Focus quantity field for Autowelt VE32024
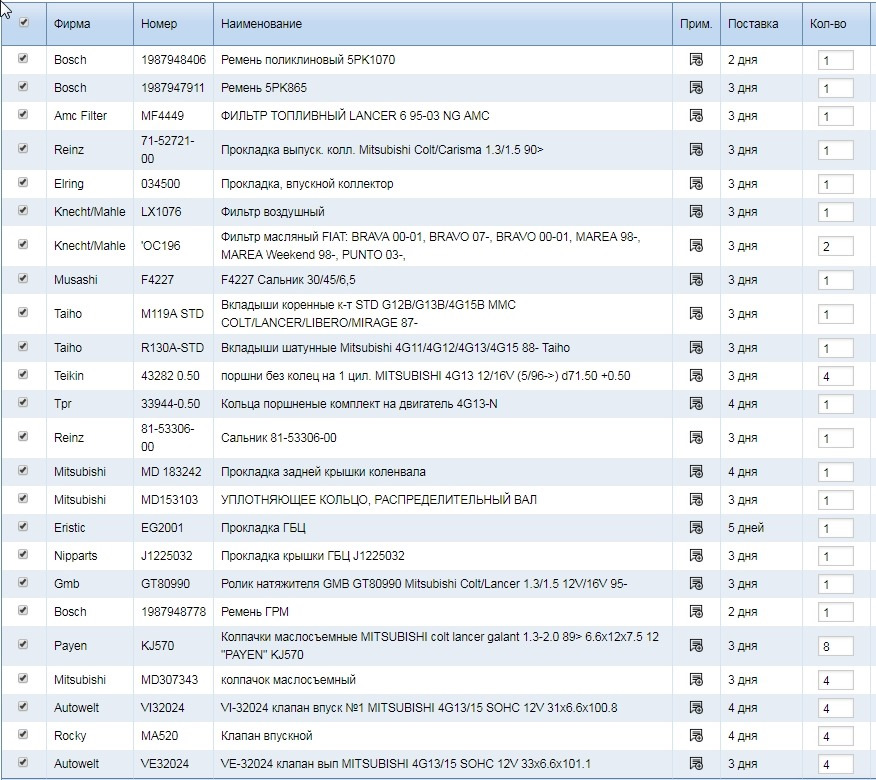 point(836,764)
